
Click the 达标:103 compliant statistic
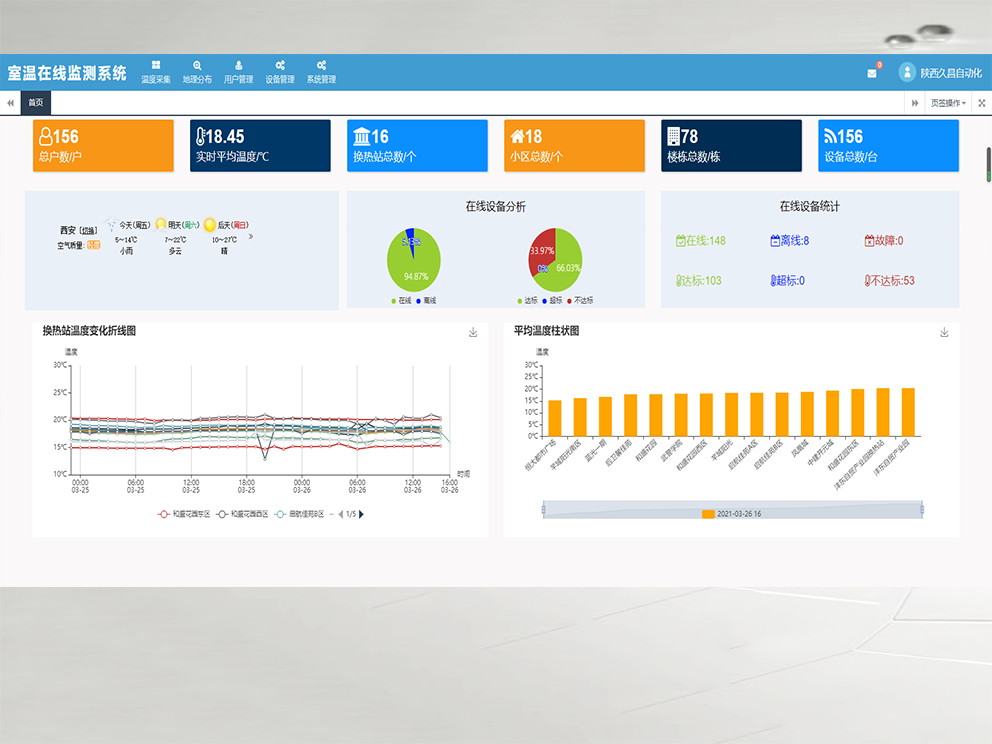click(x=698, y=281)
